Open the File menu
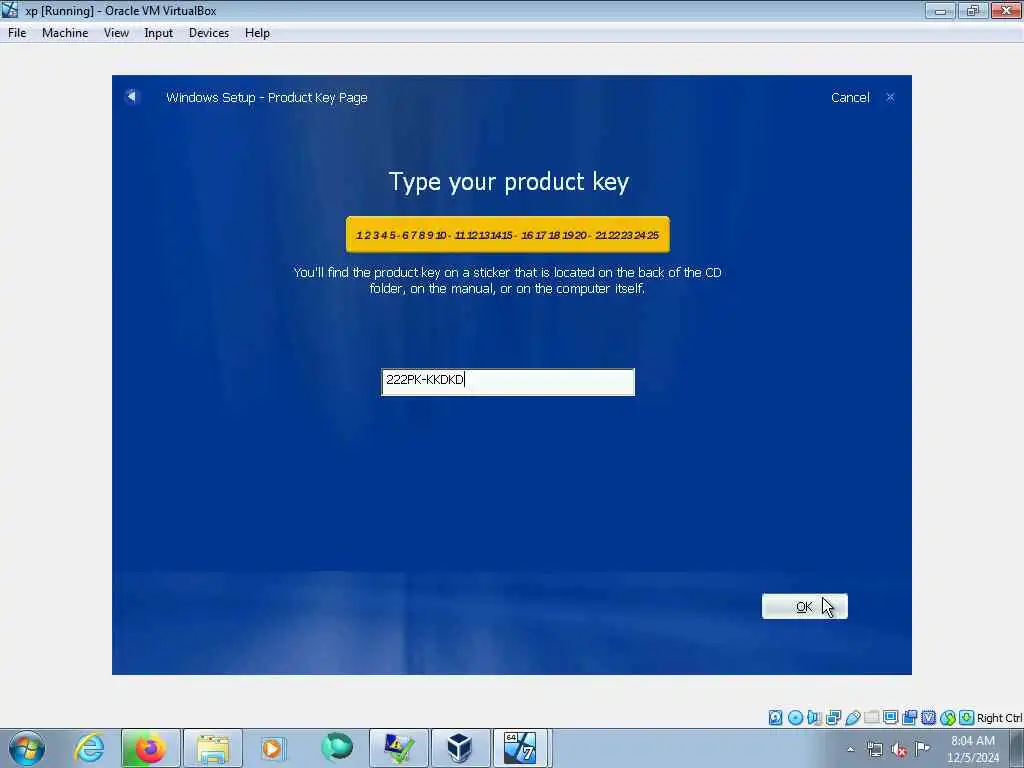Viewport: 1024px width, 768px height. (17, 33)
